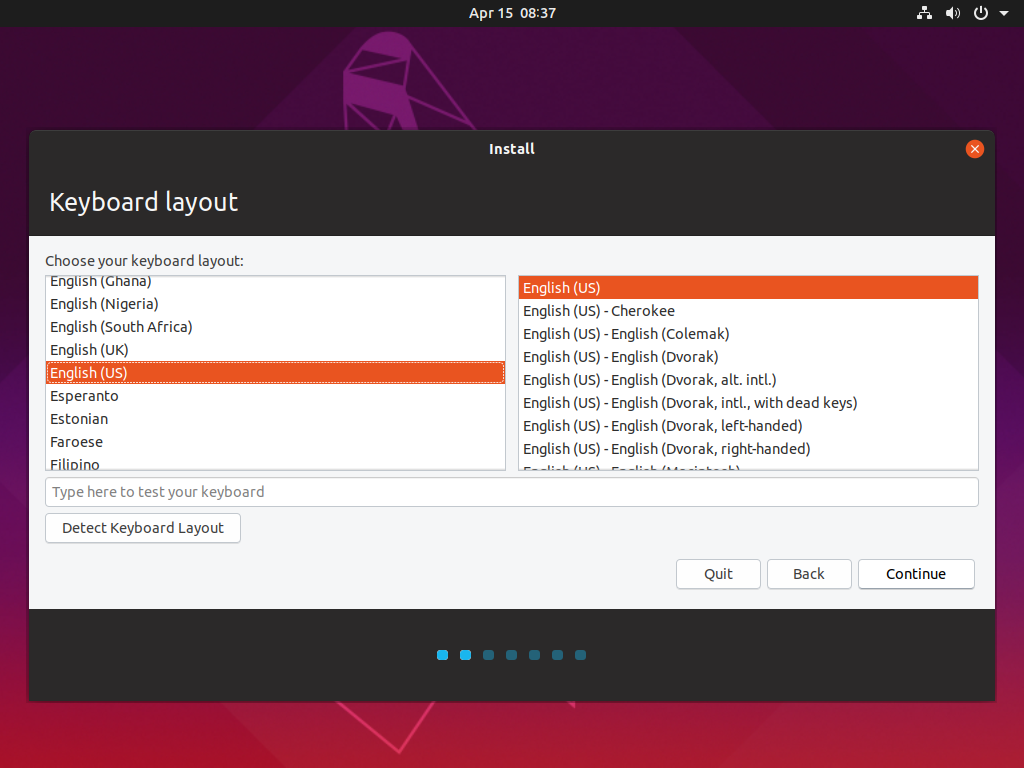1024x768 pixels.
Task: Open the volume speaker icon
Action: click(x=953, y=13)
